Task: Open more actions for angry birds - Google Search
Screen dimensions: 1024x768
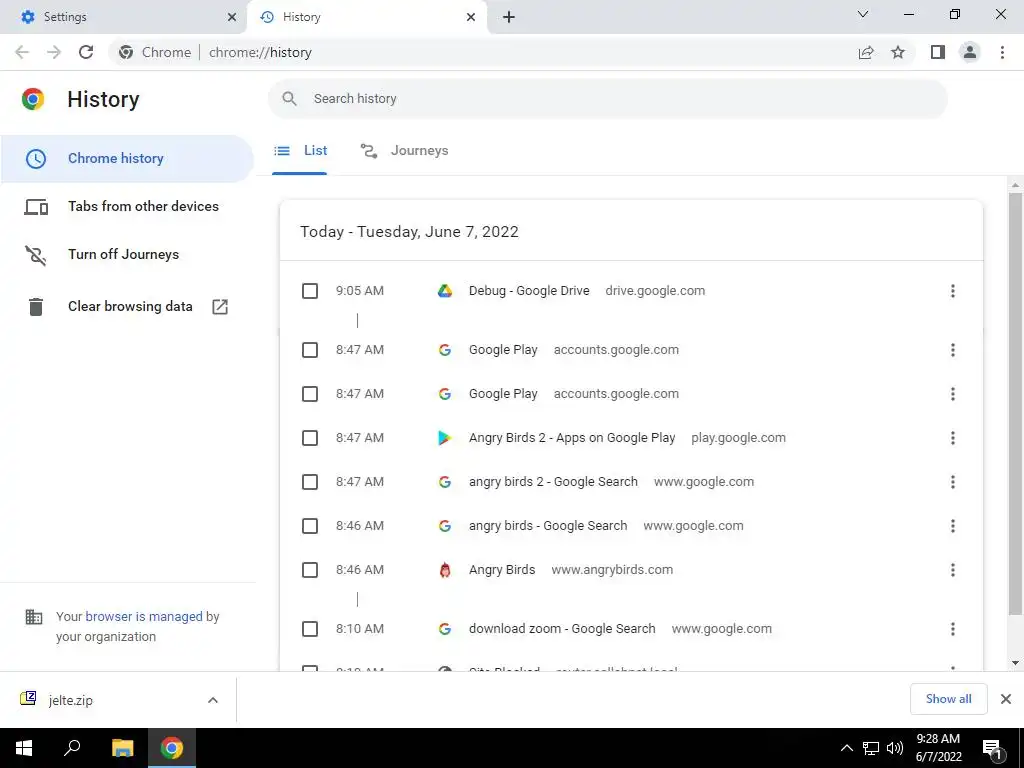Action: (953, 526)
